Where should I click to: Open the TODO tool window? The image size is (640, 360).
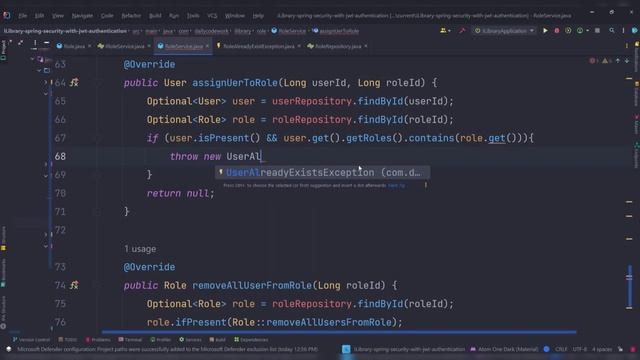pyautogui.click(x=67, y=340)
